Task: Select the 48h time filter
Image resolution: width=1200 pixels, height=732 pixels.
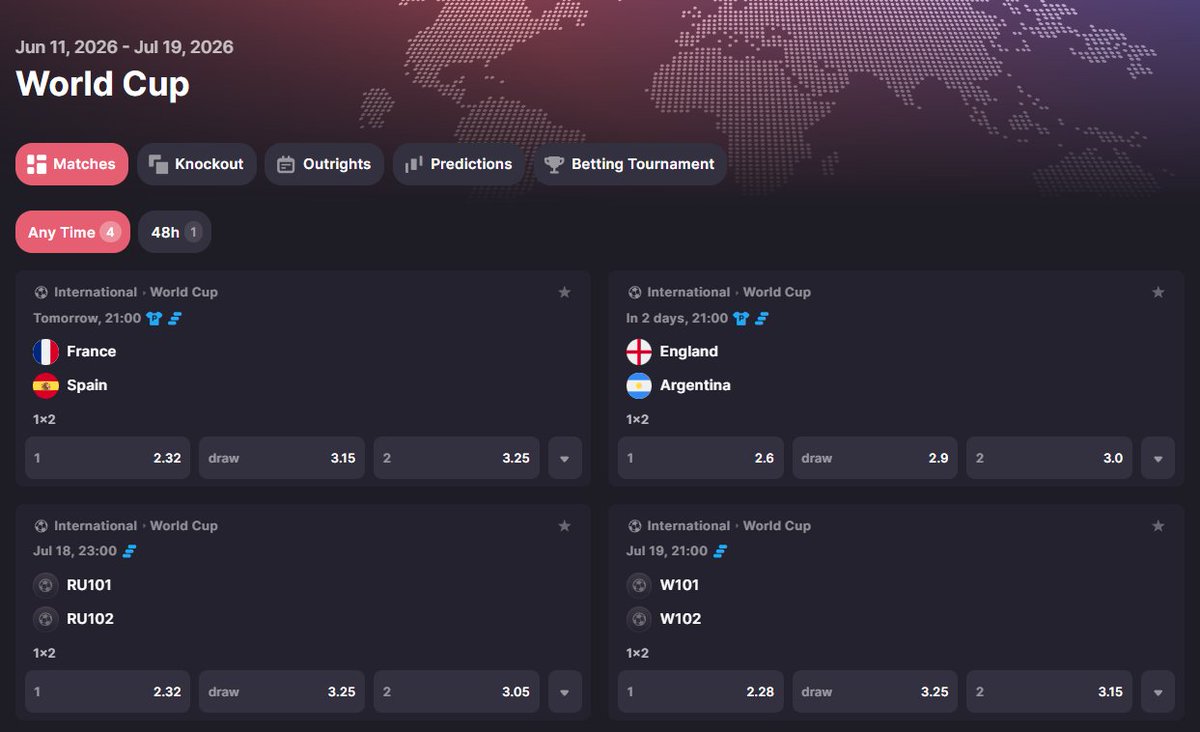Action: (175, 232)
